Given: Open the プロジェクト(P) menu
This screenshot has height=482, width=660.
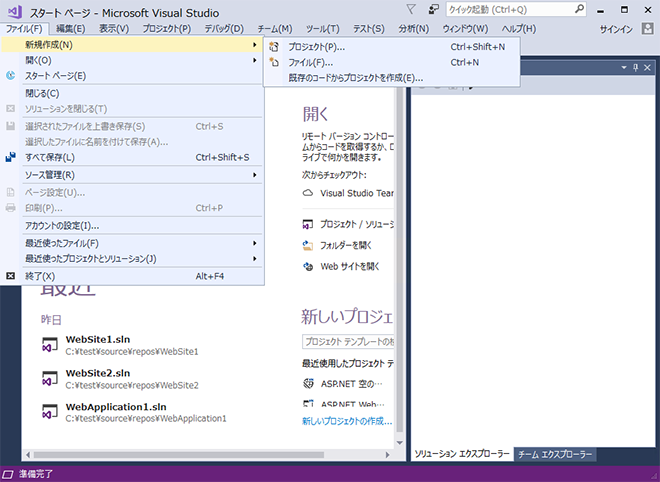Looking at the screenshot, I should [x=167, y=29].
